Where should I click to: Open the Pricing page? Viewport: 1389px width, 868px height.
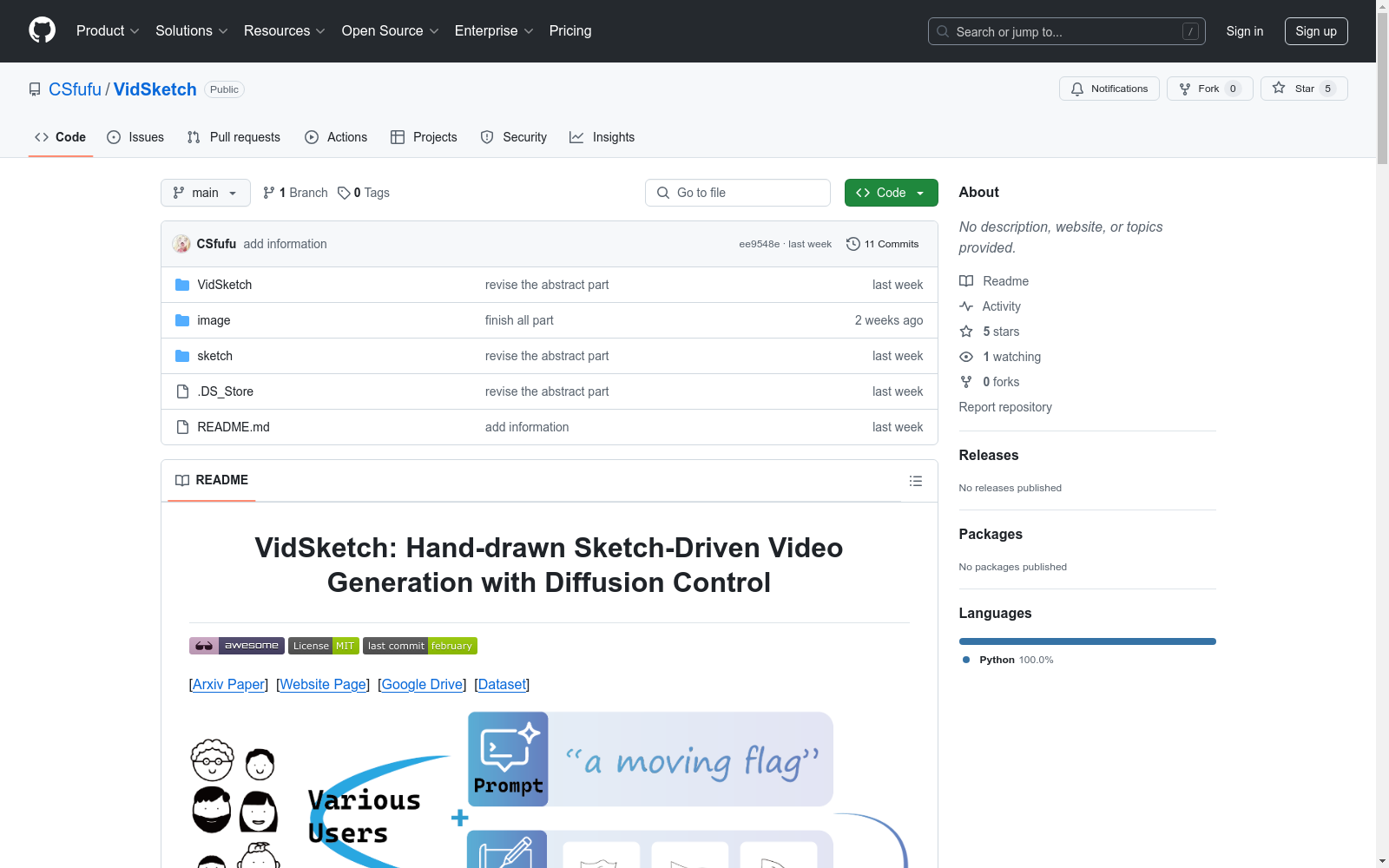[x=570, y=31]
